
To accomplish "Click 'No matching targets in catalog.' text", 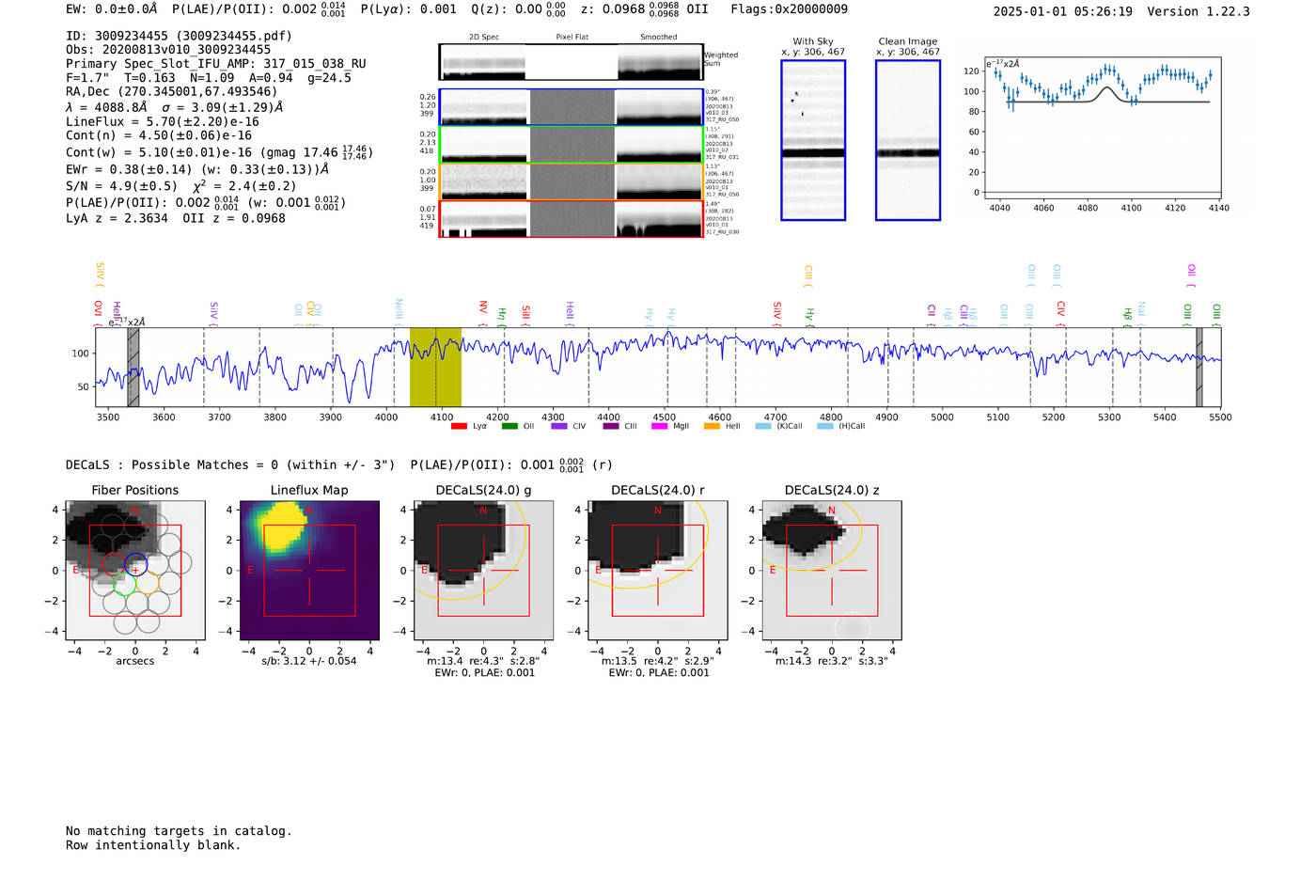I will pos(179,831).
